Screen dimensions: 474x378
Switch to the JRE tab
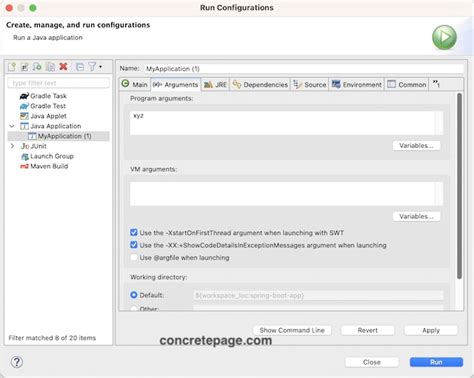pos(215,84)
